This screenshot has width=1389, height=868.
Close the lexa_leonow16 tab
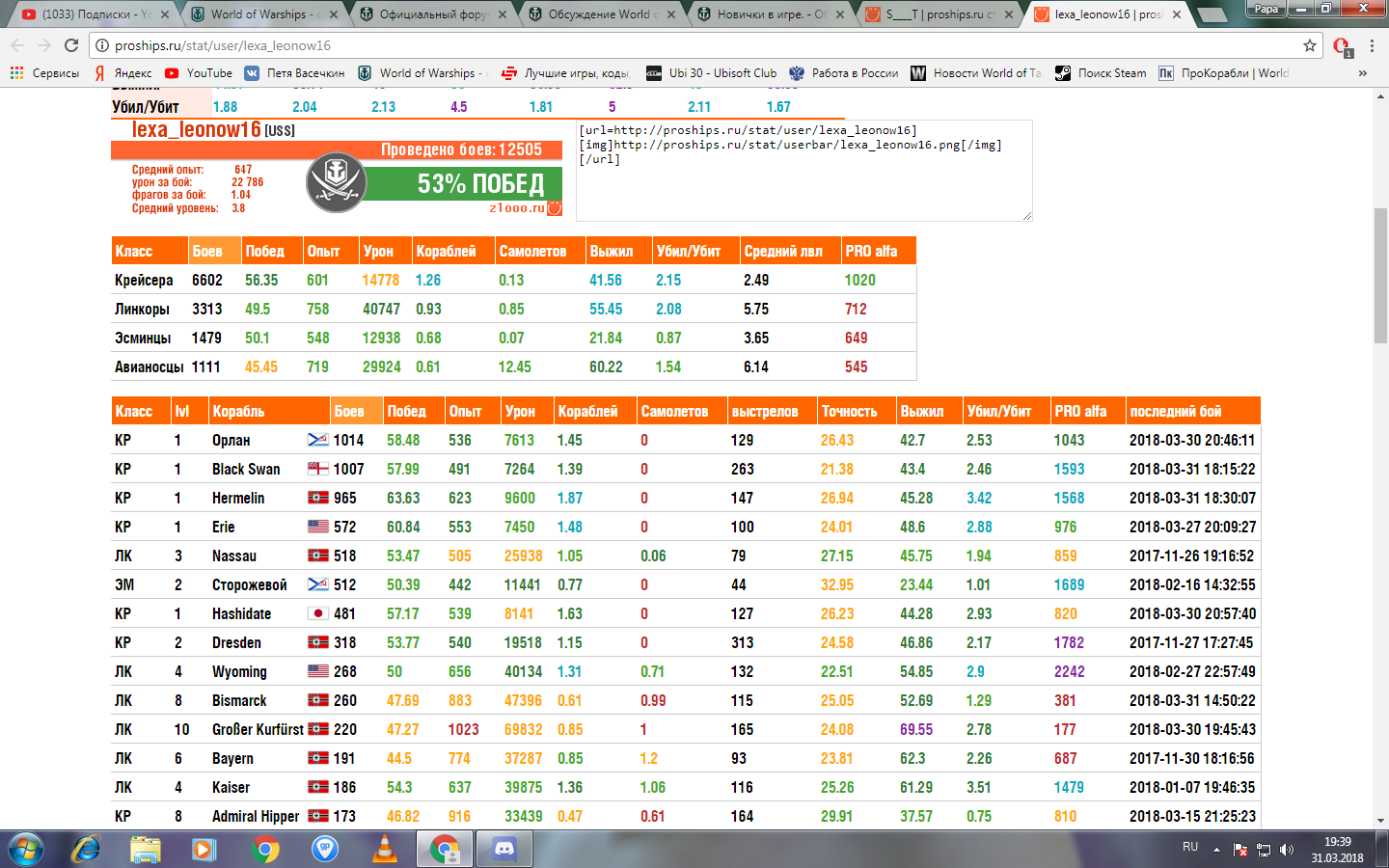[1177, 14]
